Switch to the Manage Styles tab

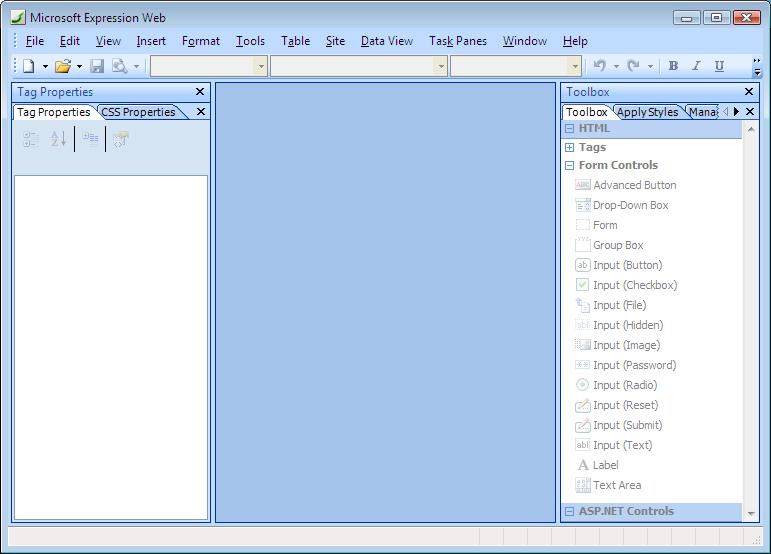pos(703,112)
